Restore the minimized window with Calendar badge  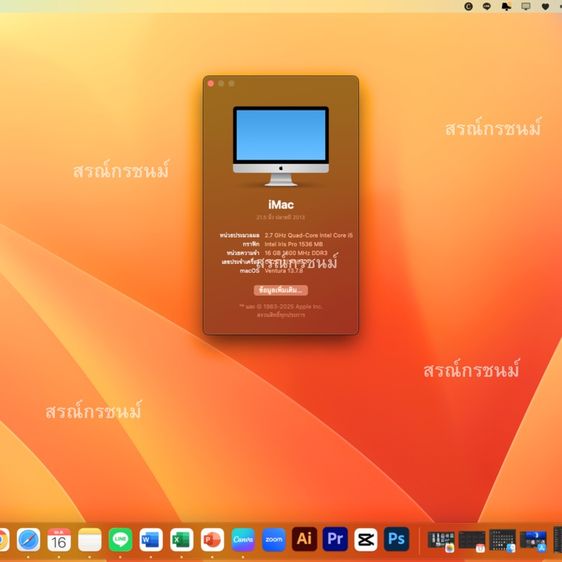(x=472, y=540)
